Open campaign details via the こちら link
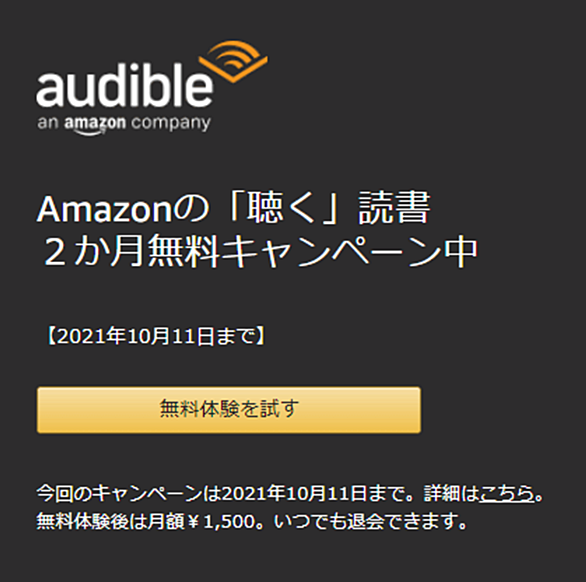 pos(507,493)
